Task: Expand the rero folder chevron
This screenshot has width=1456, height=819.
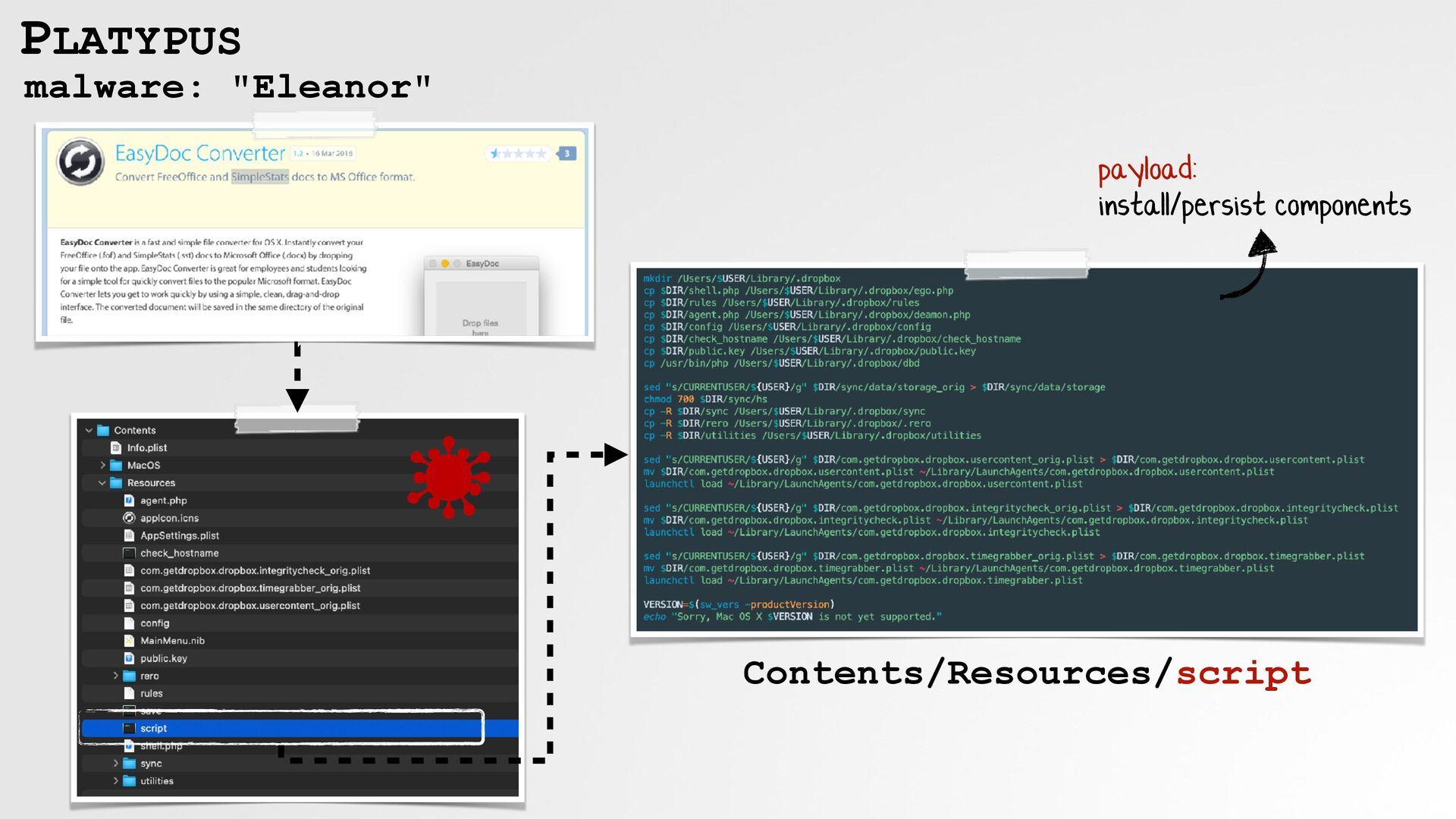Action: click(x=115, y=676)
